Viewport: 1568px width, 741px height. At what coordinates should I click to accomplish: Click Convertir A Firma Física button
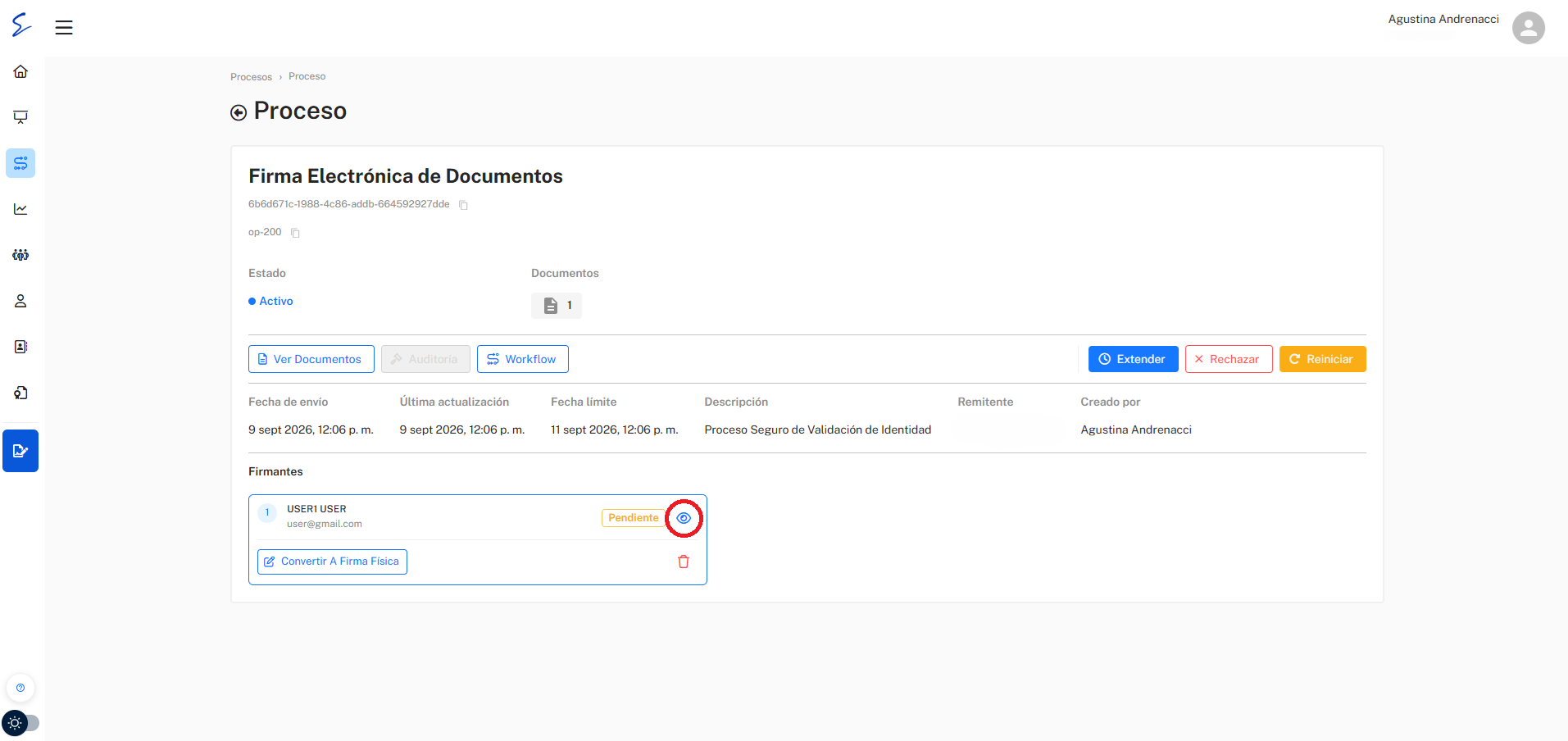coord(332,561)
